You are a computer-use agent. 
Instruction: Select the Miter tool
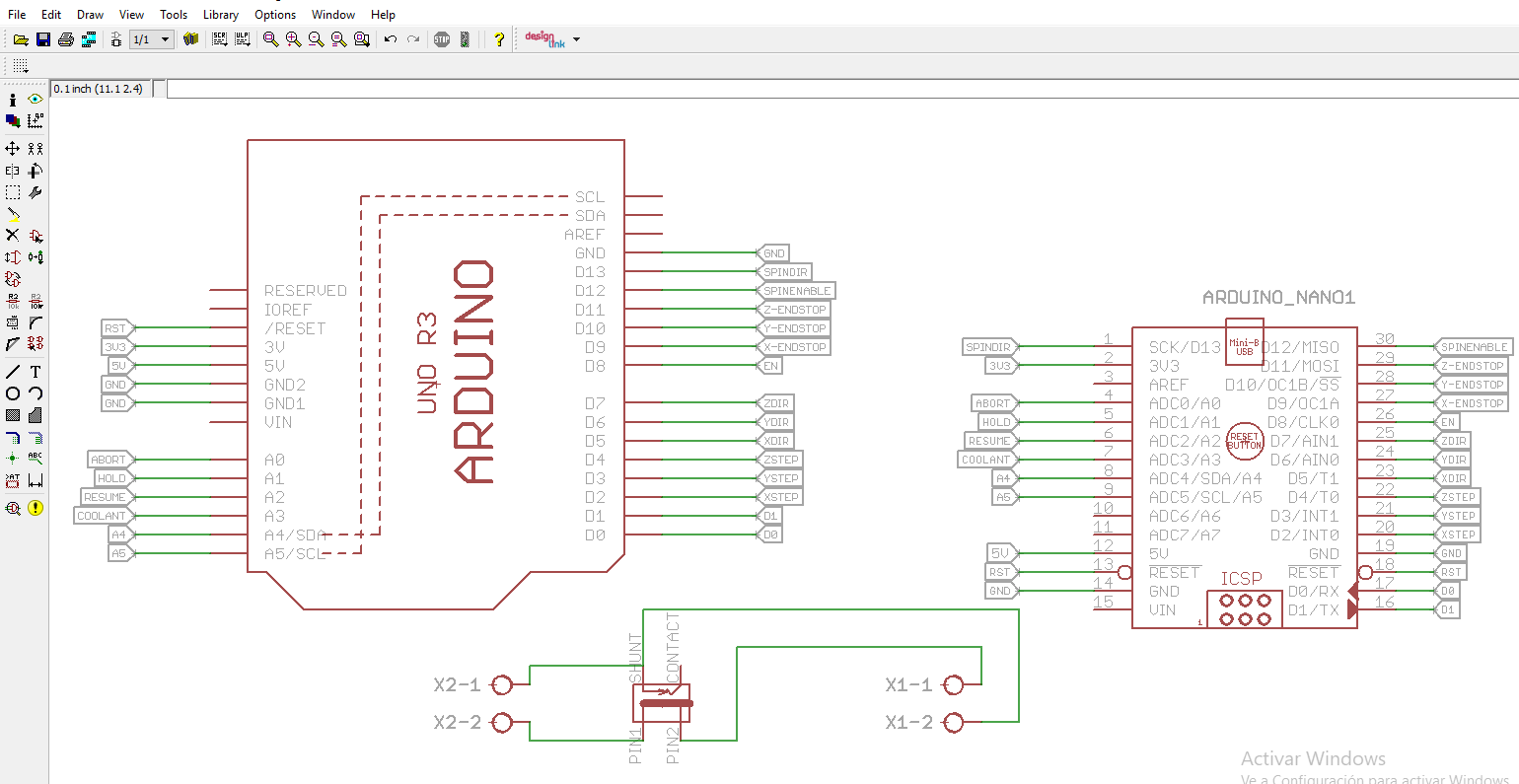pyautogui.click(x=36, y=322)
